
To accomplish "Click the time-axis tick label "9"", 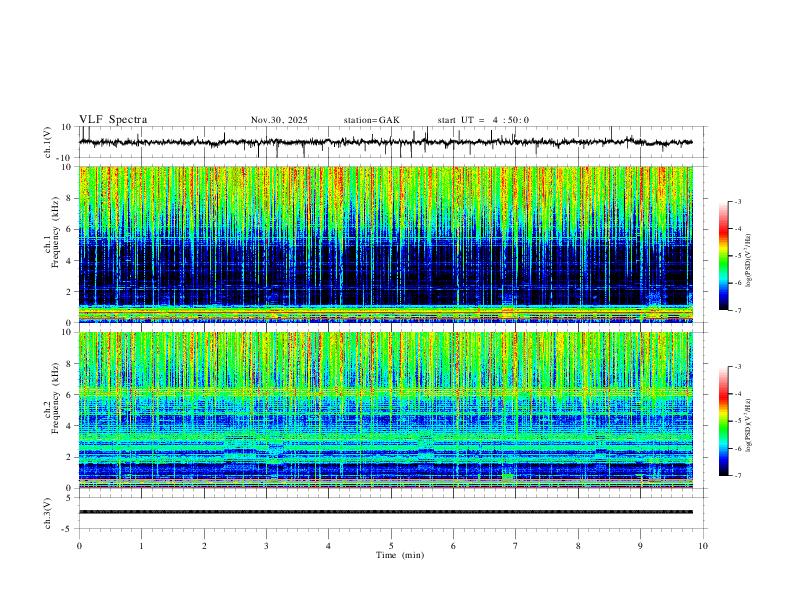I will [640, 546].
